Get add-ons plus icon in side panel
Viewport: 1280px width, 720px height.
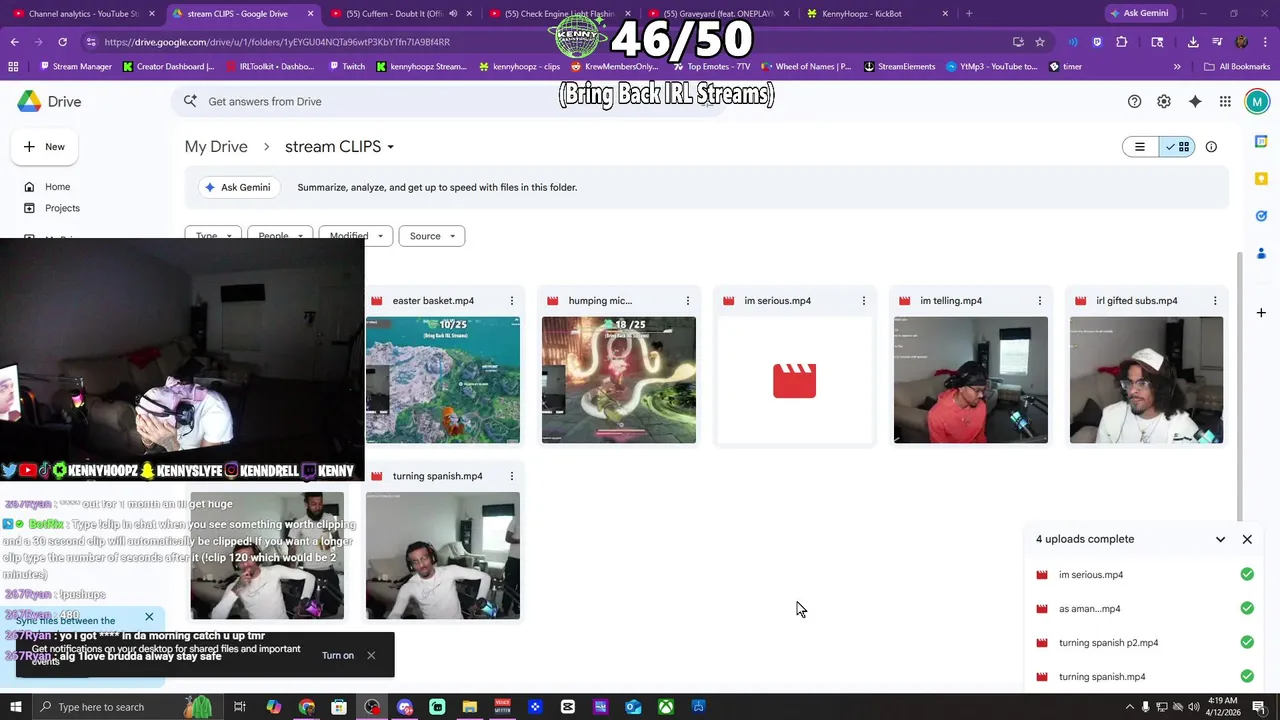tap(1261, 313)
